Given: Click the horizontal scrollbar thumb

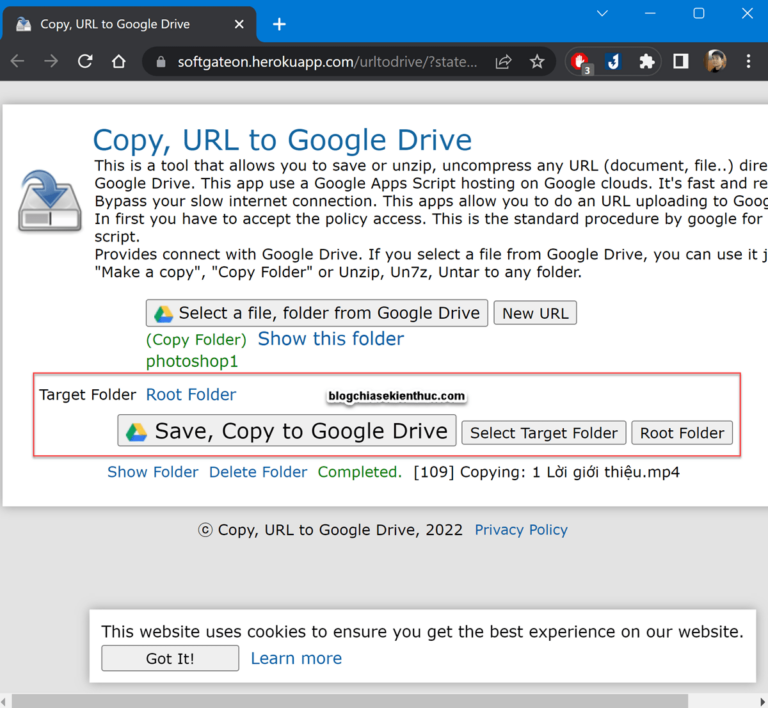Looking at the screenshot, I should 350,701.
